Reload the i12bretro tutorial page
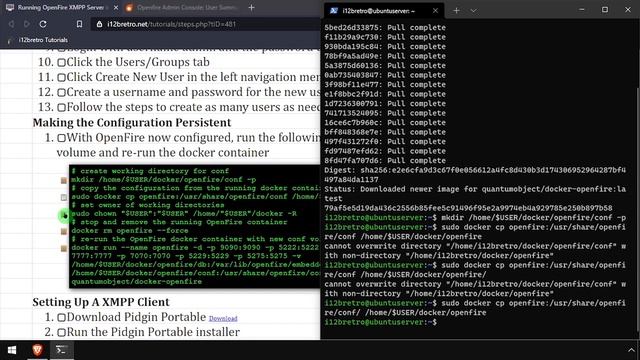640x360 pixels. (43, 24)
